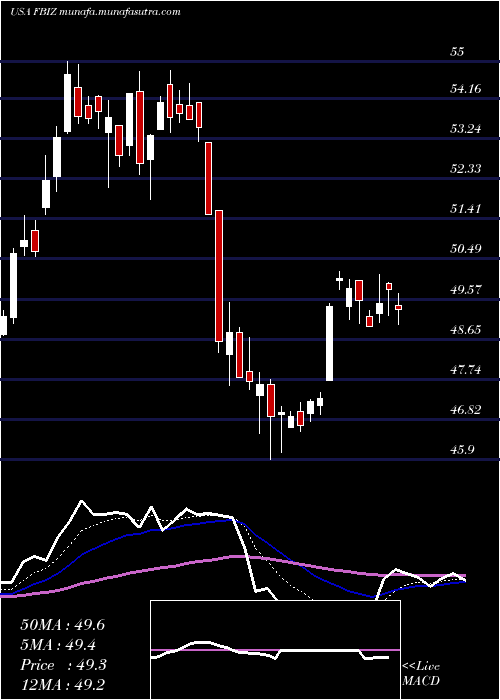Click the 54.16 price axis label
Image resolution: width=500 pixels, height=700 pixels.
[466, 89]
